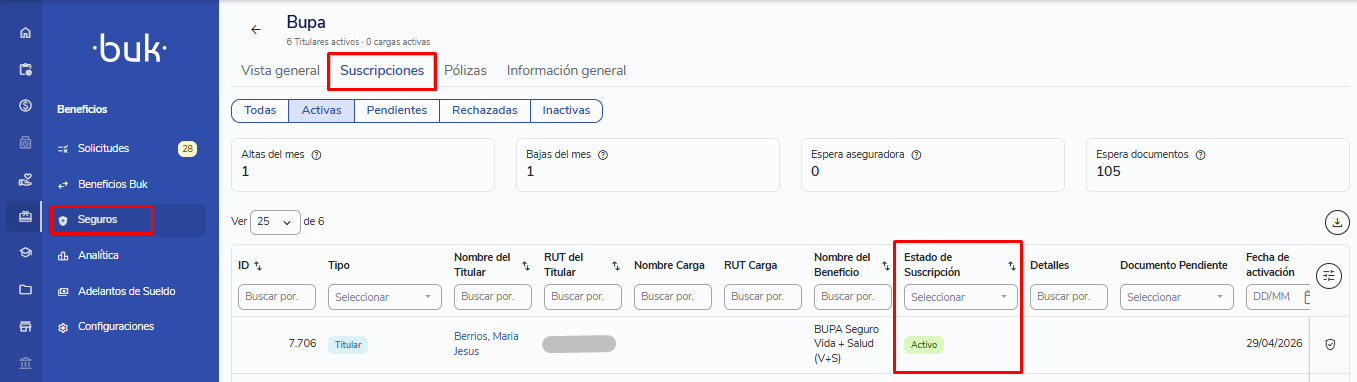Filter subscriptions by Inactivas
Viewport: 1357px width, 382px height.
point(566,110)
